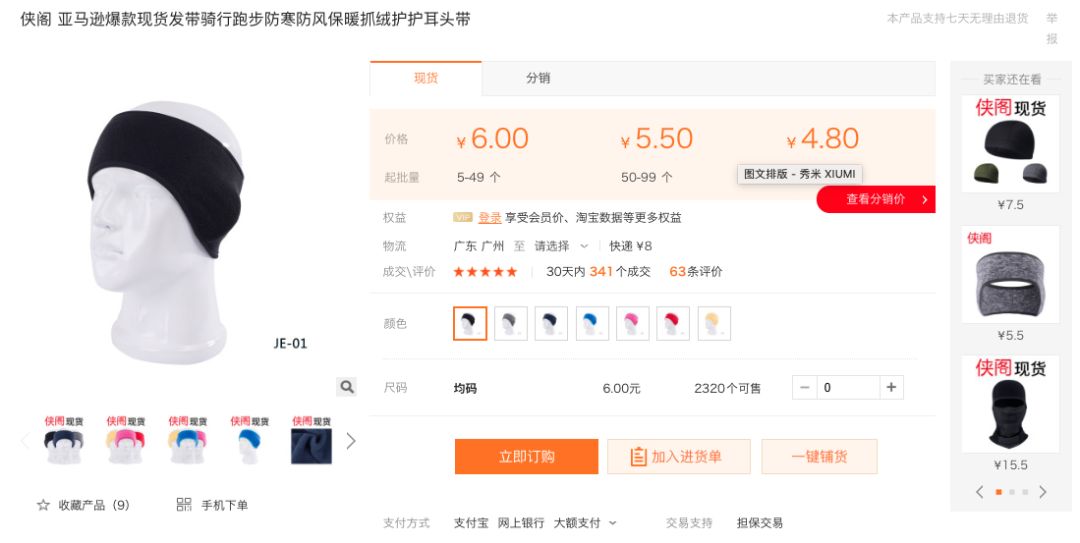Go to previous thumbnails with left arrow
Viewport: 1080px width, 543px height.
point(25,441)
